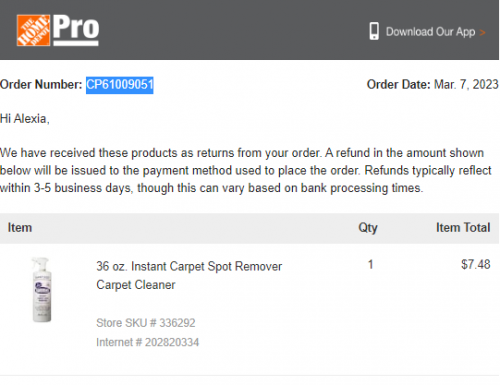Click the quantity value 1
The height and width of the screenshot is (385, 500).
point(370,265)
